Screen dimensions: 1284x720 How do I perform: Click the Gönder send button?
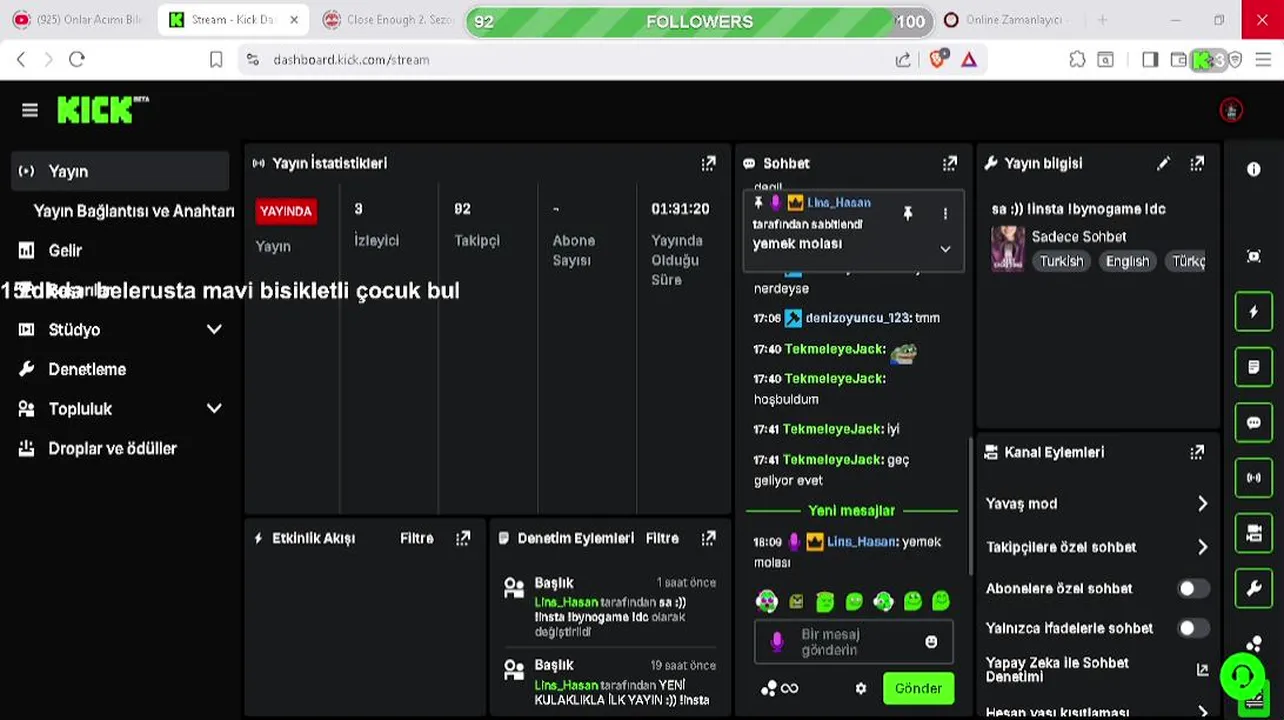click(x=918, y=688)
